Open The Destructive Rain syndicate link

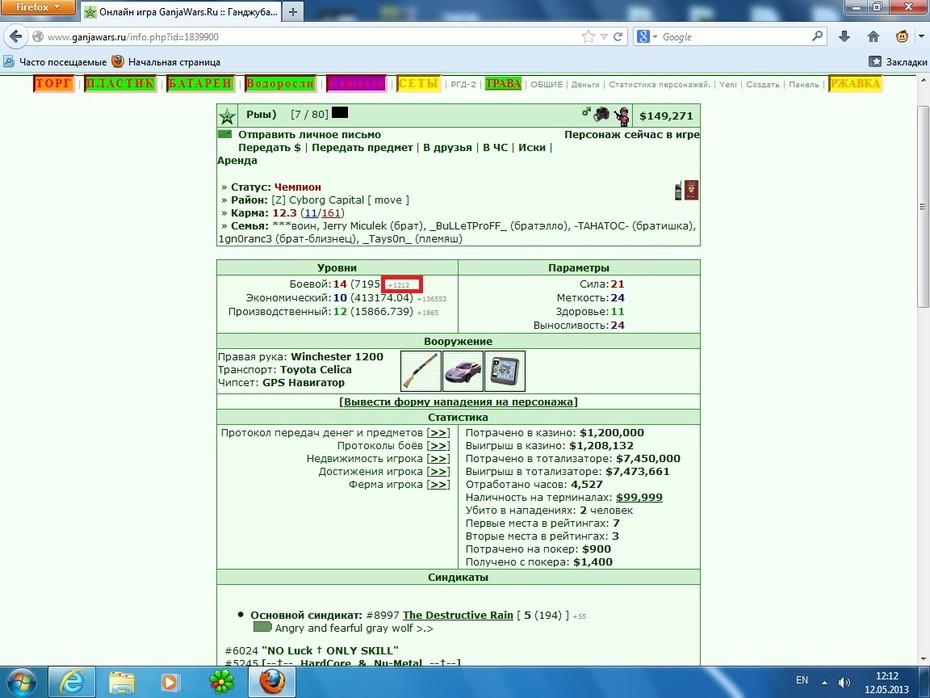(x=458, y=616)
